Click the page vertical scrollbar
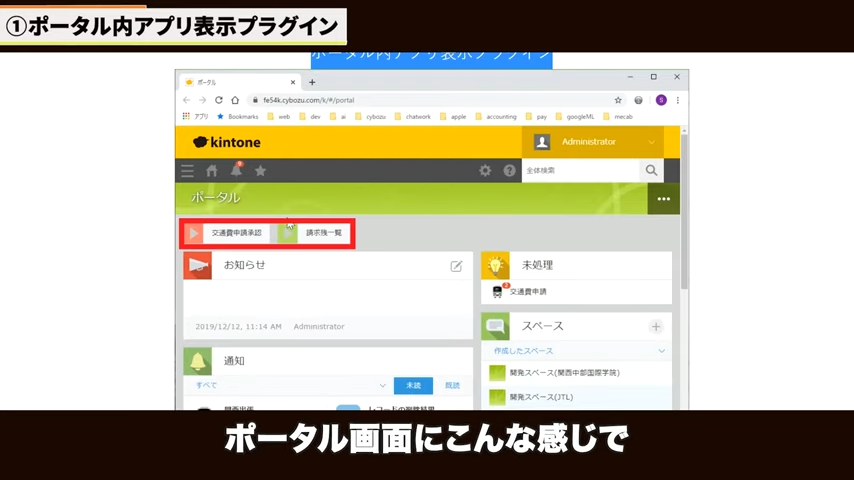854x480 pixels. 684,212
